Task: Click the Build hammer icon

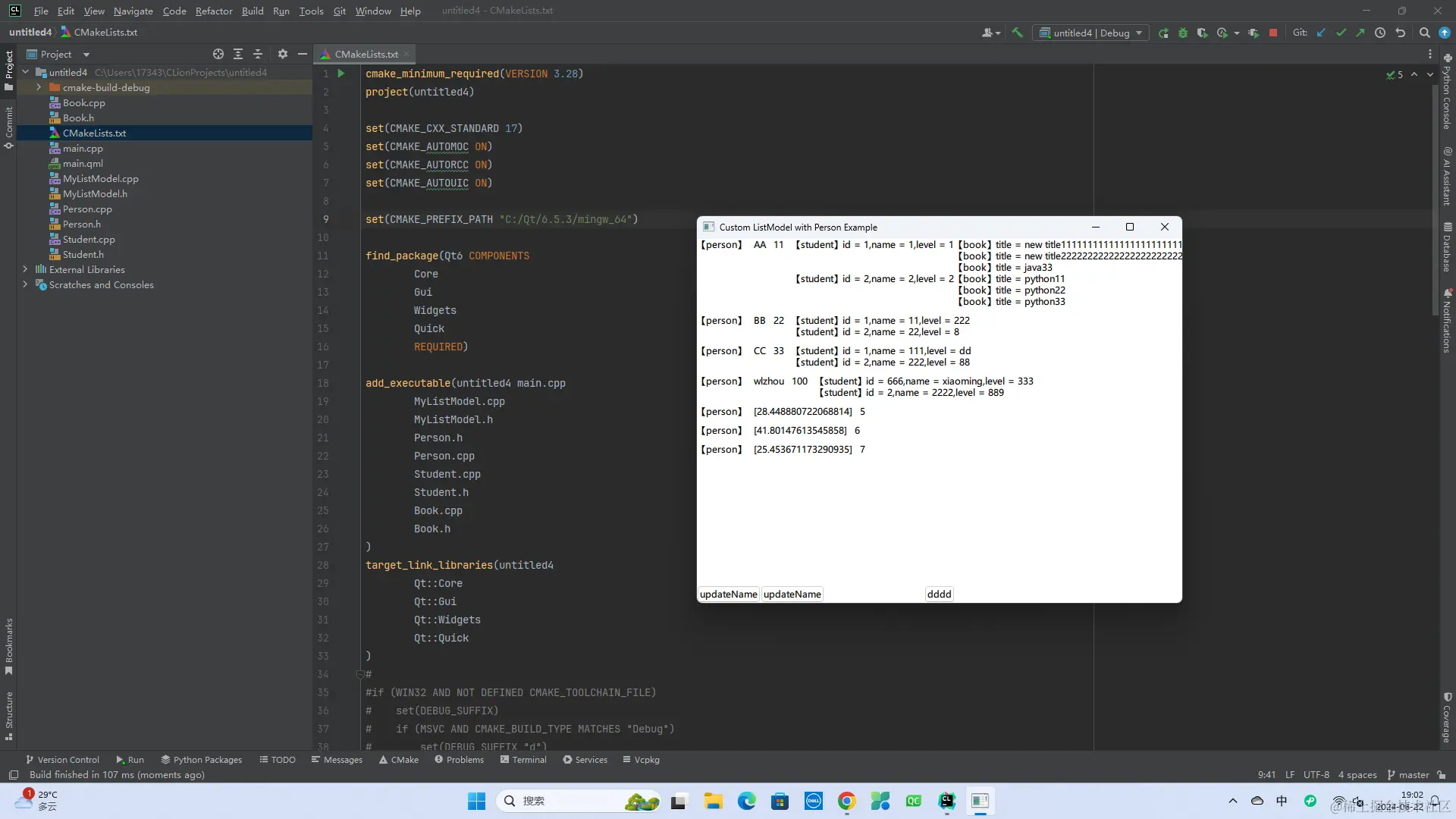Action: (x=1017, y=33)
